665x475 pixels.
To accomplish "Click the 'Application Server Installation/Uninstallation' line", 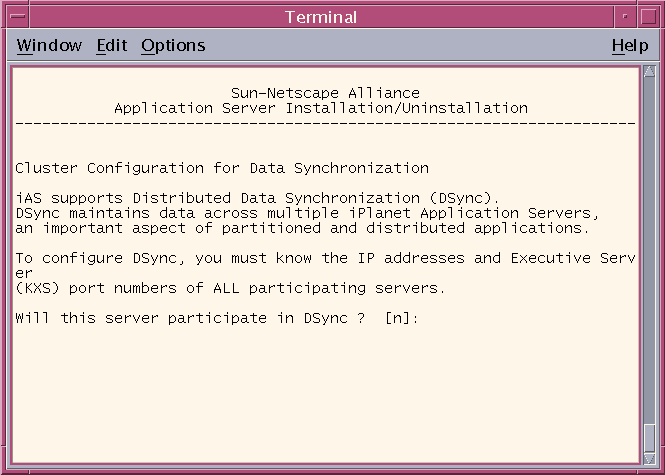I will (x=321, y=108).
